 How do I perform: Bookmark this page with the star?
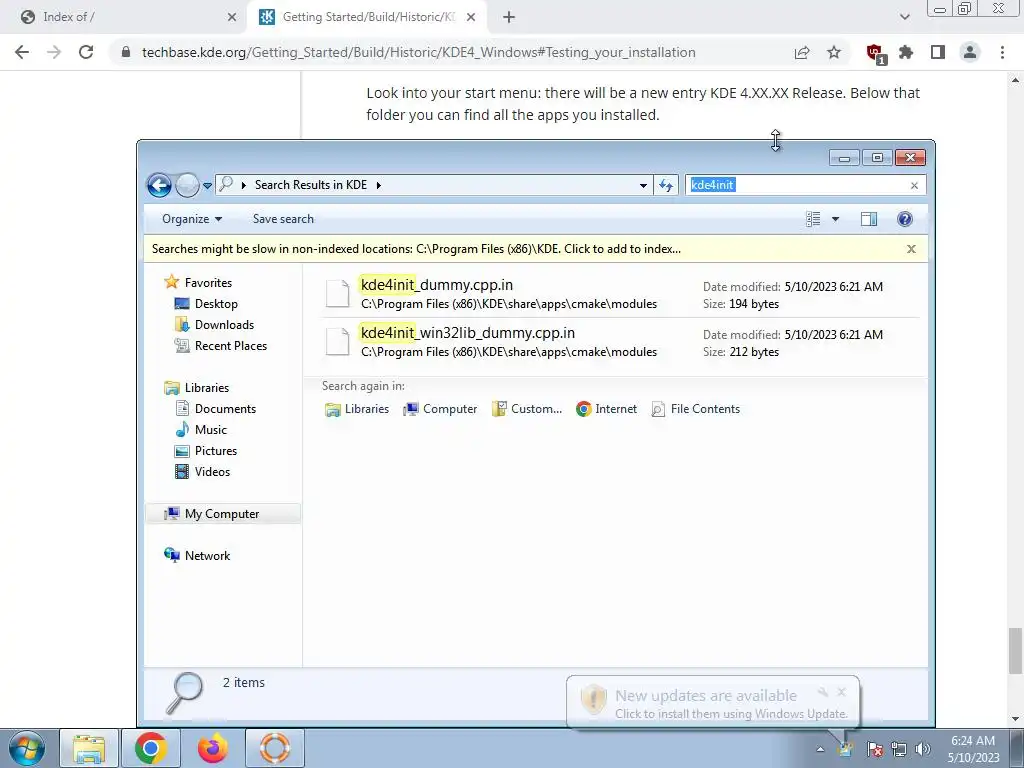tap(834, 52)
